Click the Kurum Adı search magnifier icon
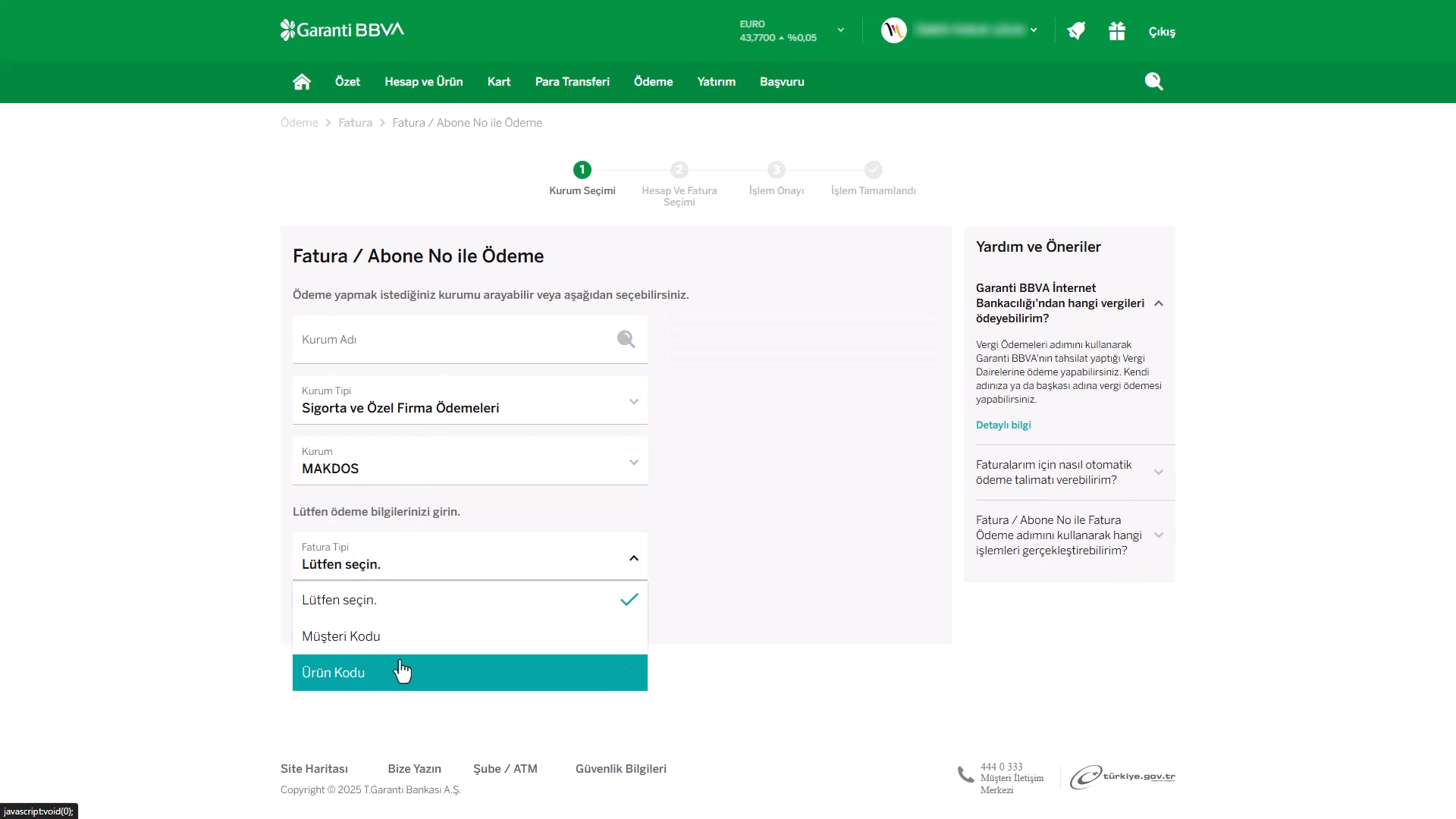The image size is (1456, 819). (626, 339)
